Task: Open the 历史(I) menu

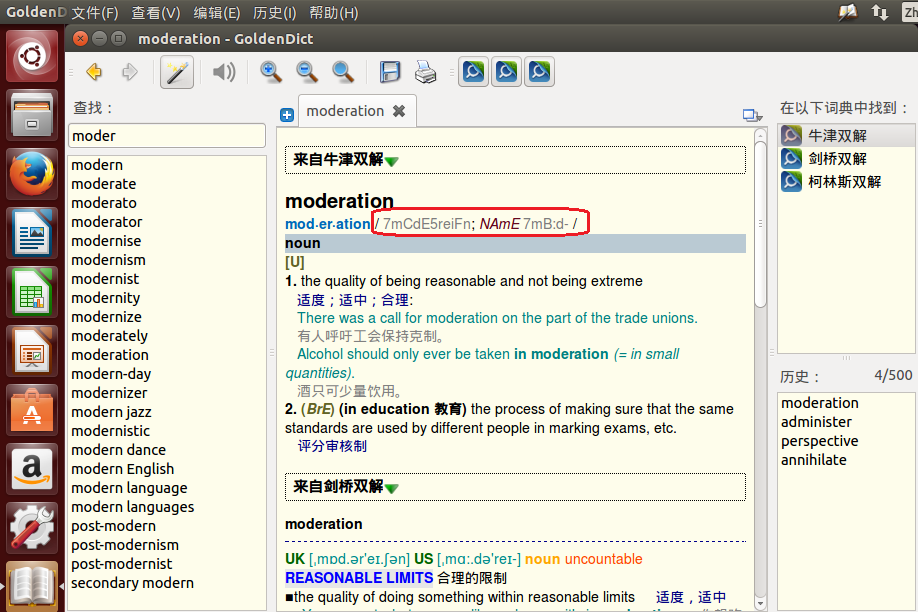Action: click(x=274, y=12)
